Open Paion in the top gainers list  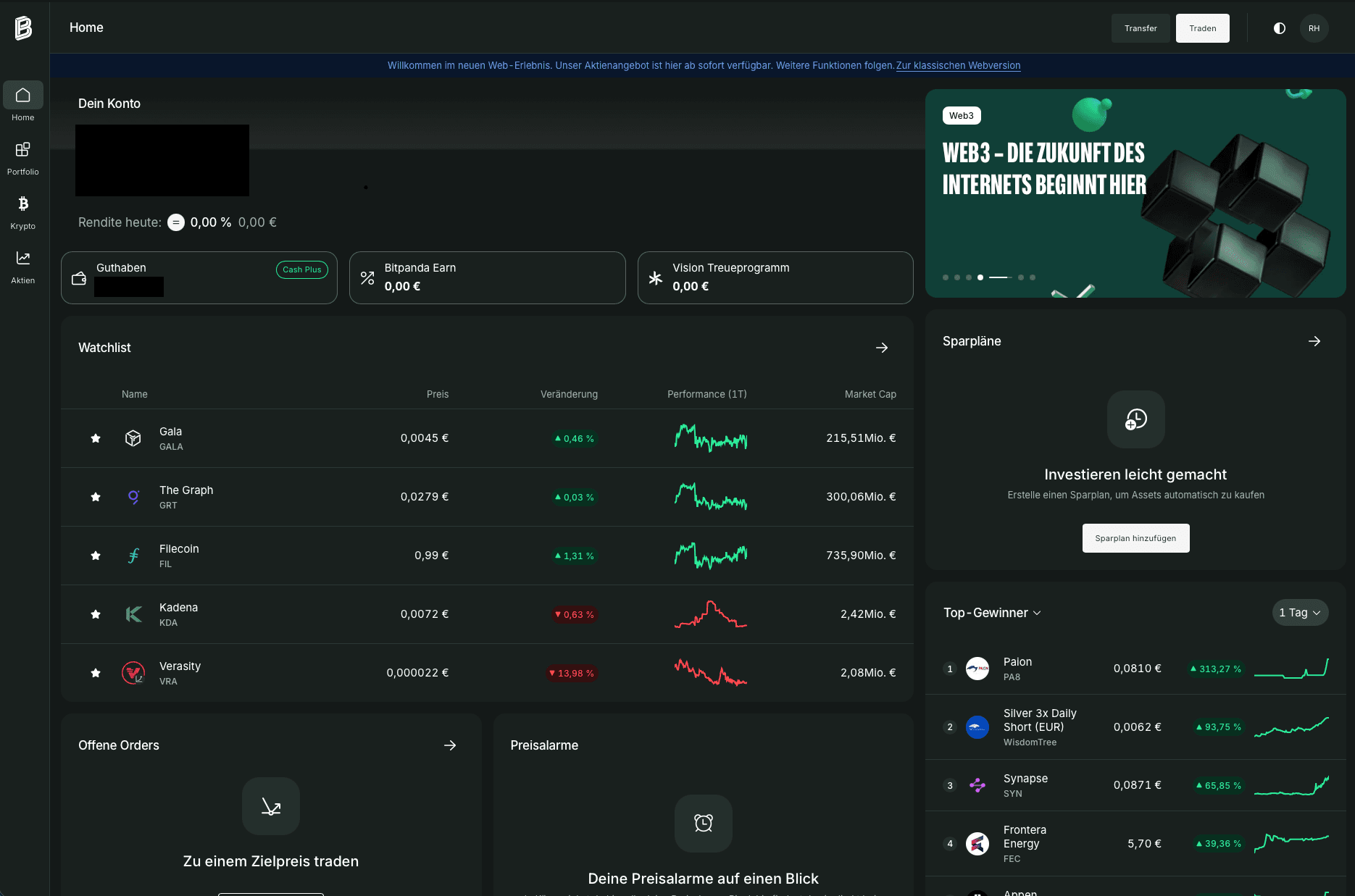(1135, 669)
